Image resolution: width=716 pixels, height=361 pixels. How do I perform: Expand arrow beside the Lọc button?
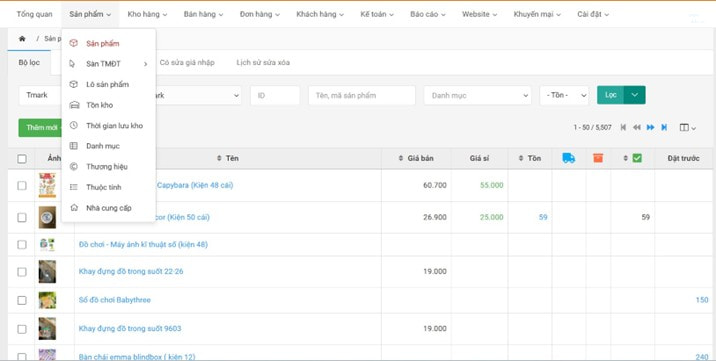pos(635,95)
